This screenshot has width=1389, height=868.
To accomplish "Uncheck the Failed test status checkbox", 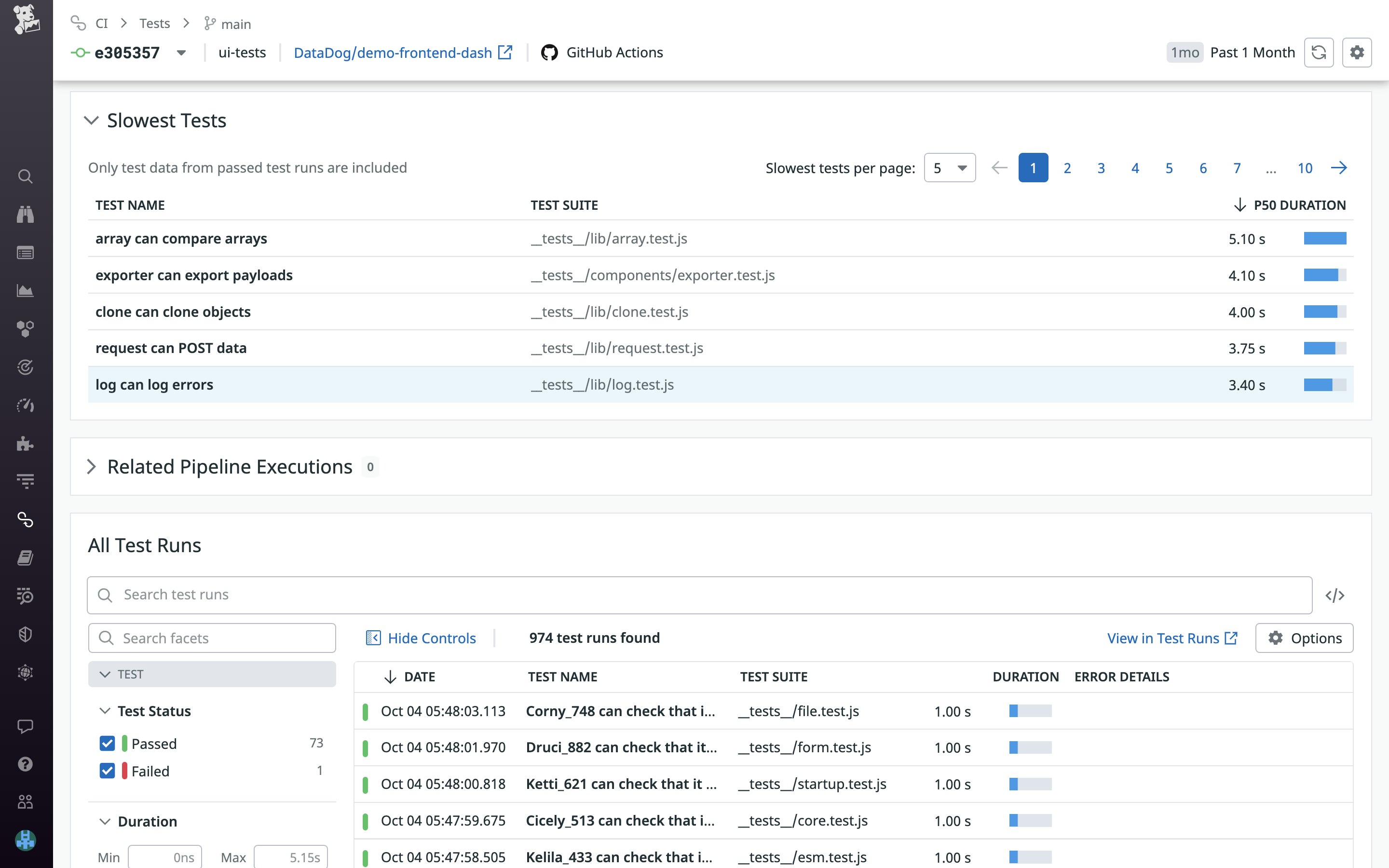I will point(108,771).
